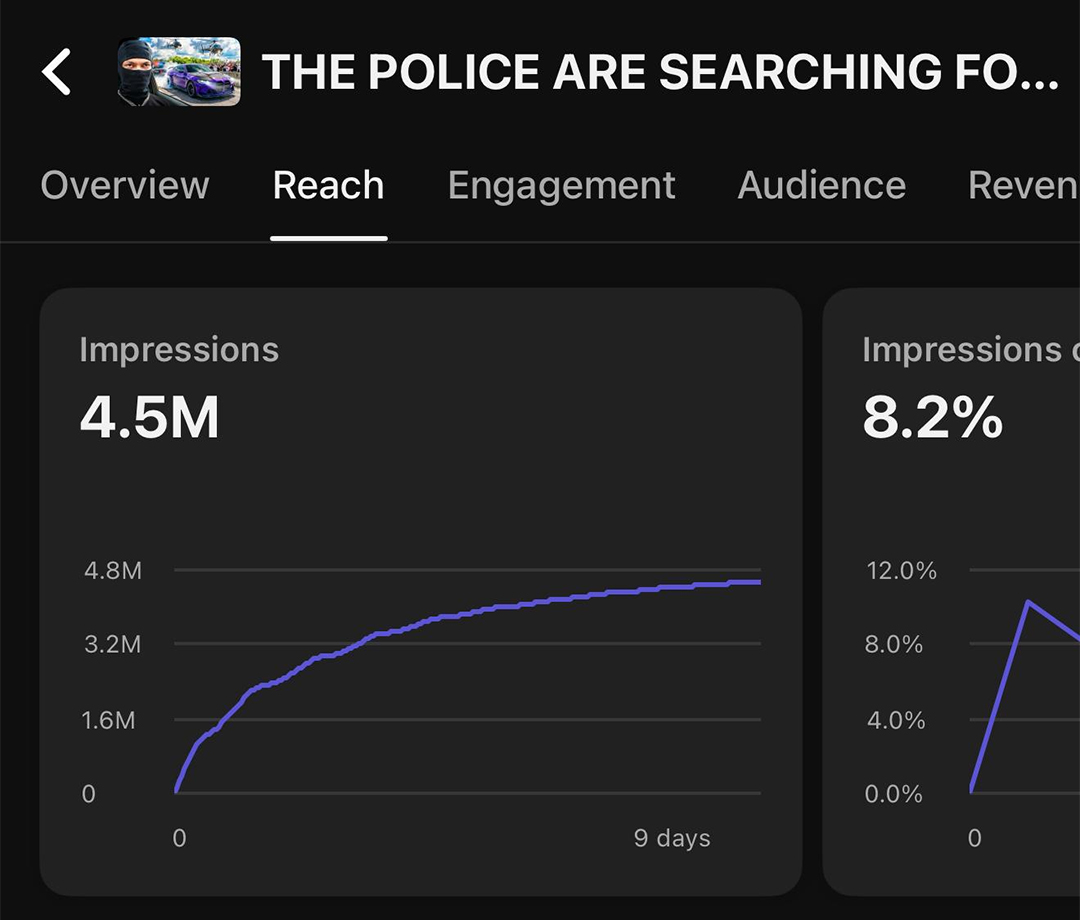Open the partially visible Revenue tab
The height and width of the screenshot is (920, 1080).
[x=1022, y=186]
